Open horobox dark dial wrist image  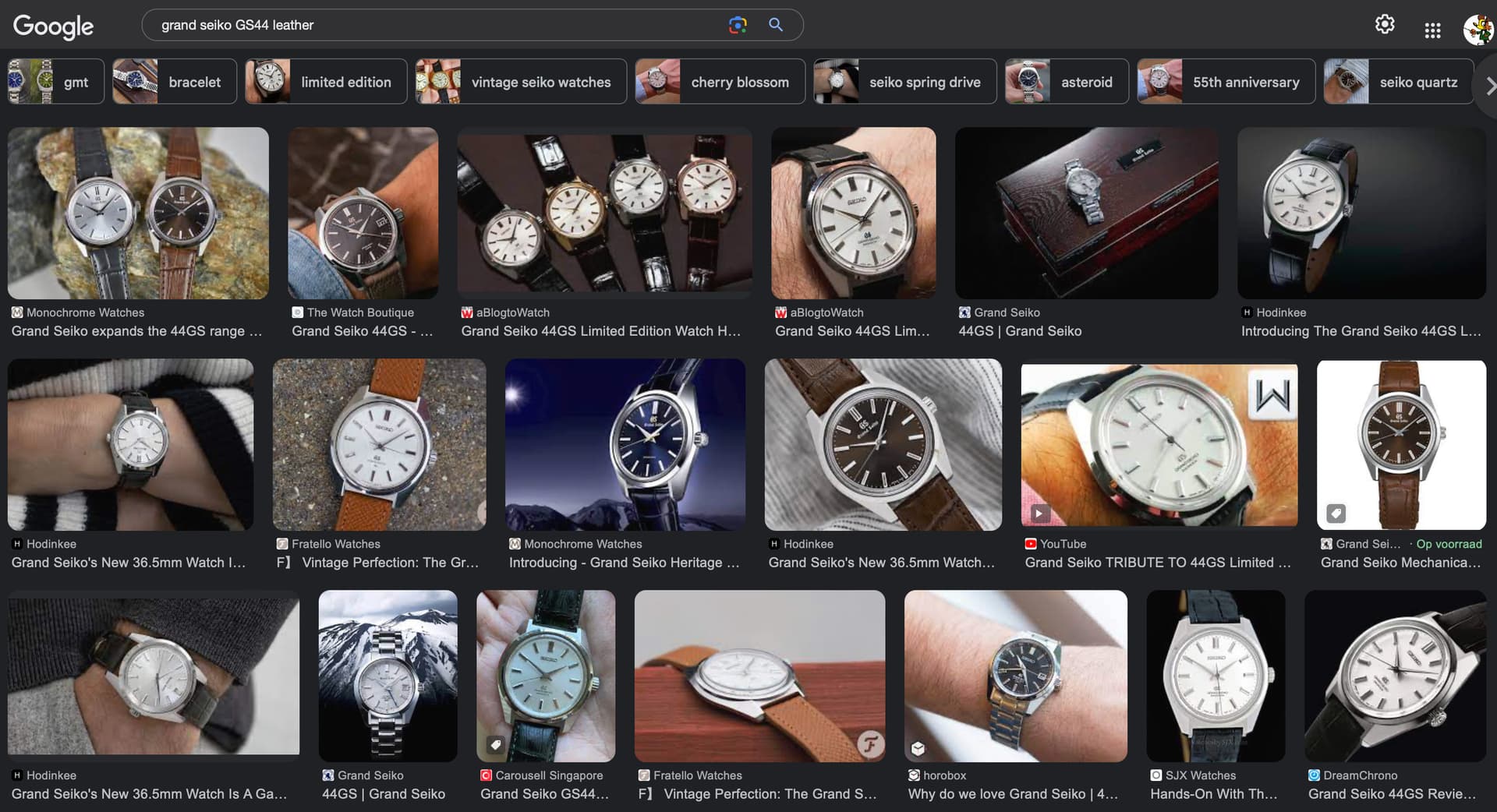(x=1015, y=676)
